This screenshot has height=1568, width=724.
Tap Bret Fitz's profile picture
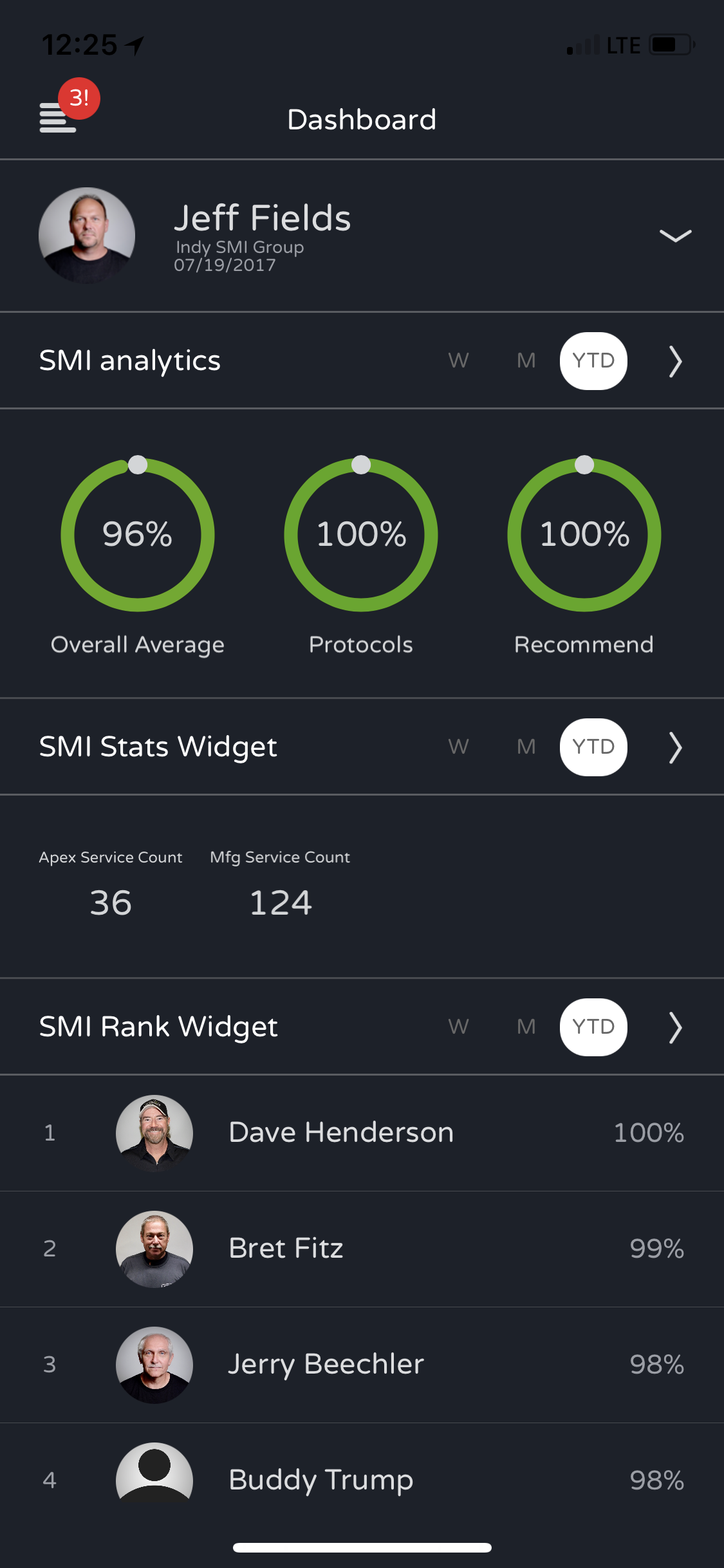154,1249
